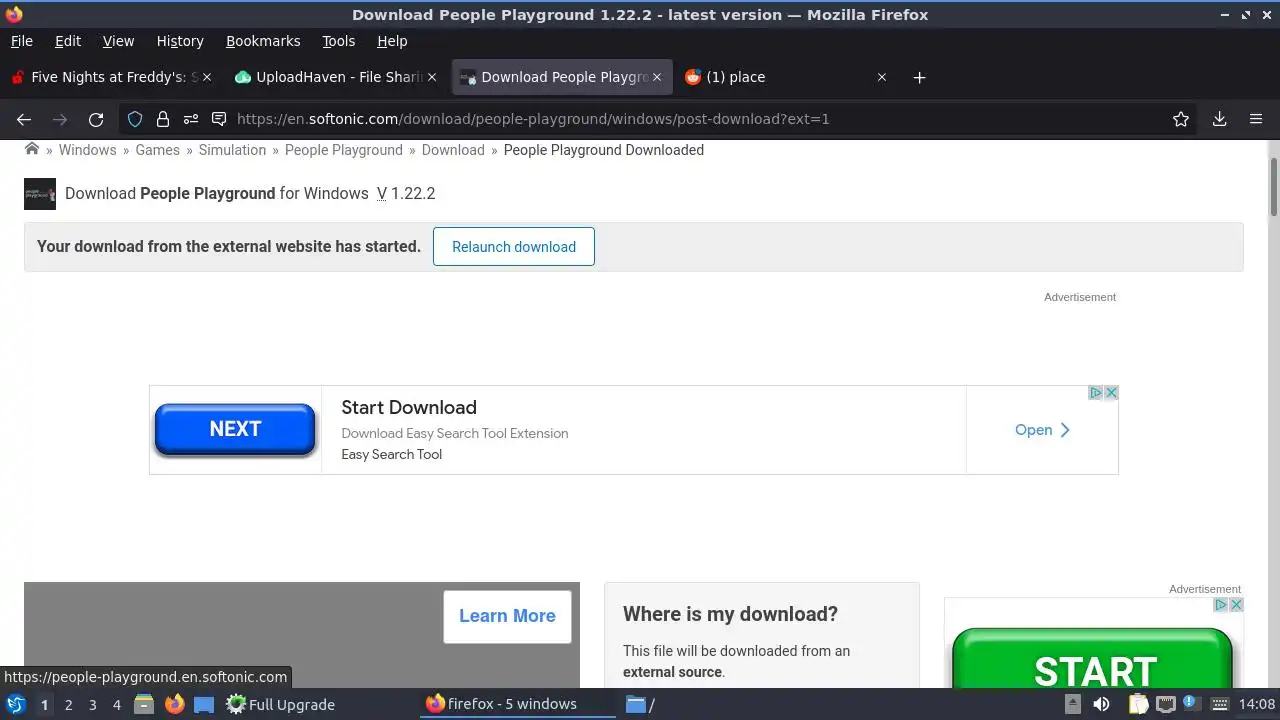Switch to virtual desktop 3
Viewport: 1280px width, 720px height.
[x=92, y=704]
